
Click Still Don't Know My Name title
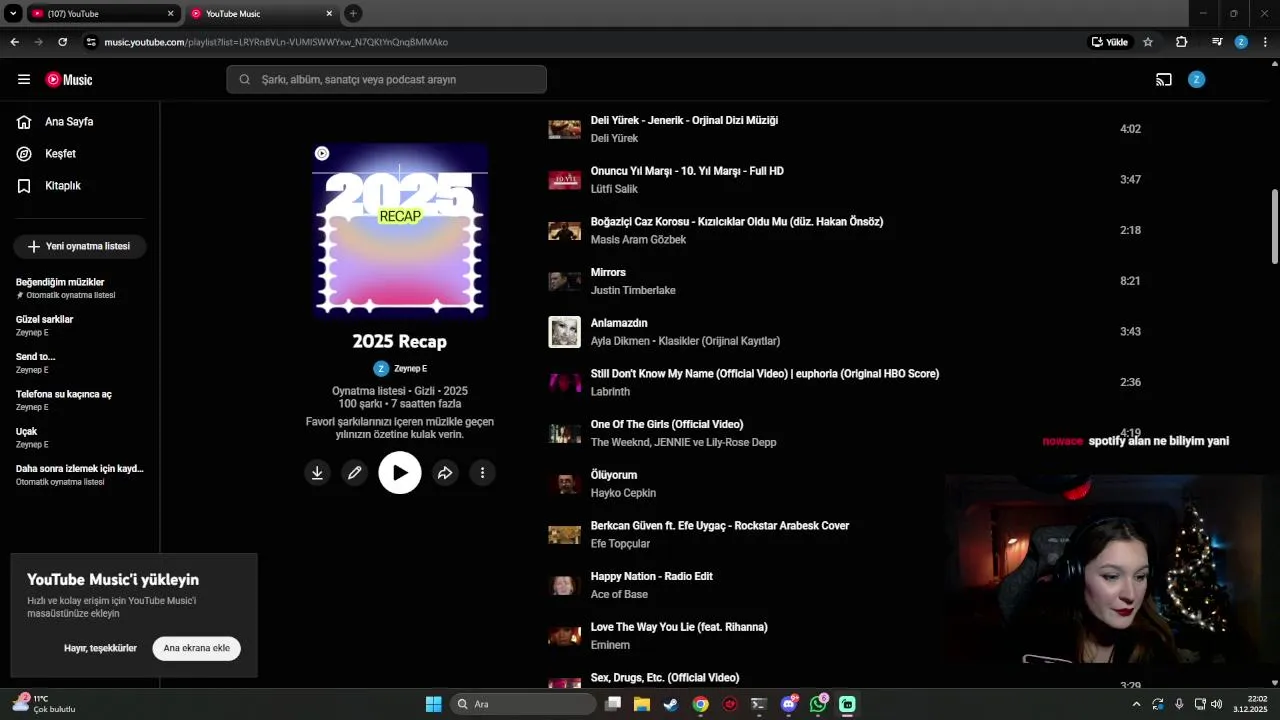pos(765,374)
